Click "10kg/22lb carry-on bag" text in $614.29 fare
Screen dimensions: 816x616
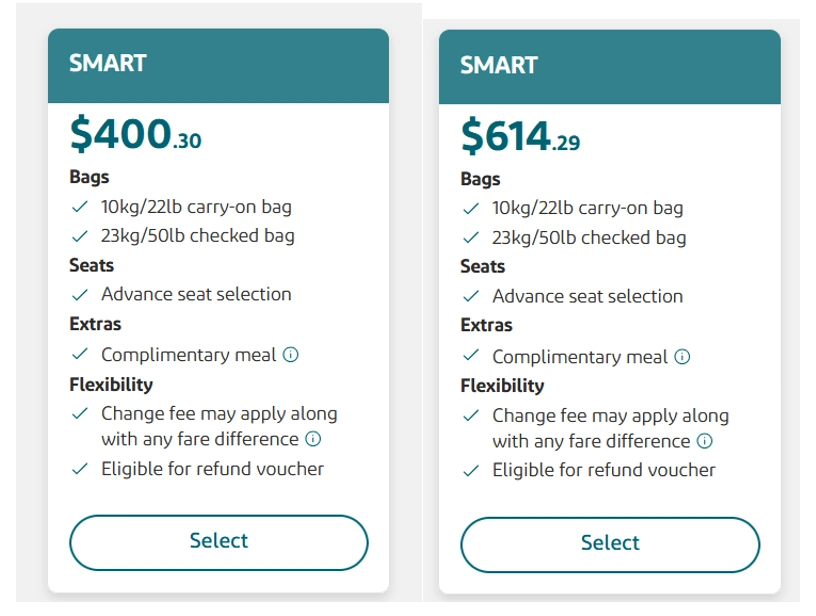click(x=587, y=208)
